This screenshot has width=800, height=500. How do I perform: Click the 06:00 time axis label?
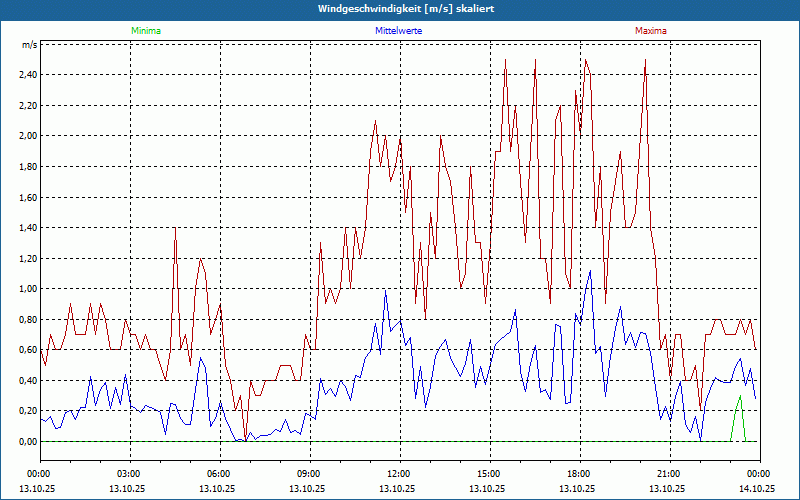(220, 474)
